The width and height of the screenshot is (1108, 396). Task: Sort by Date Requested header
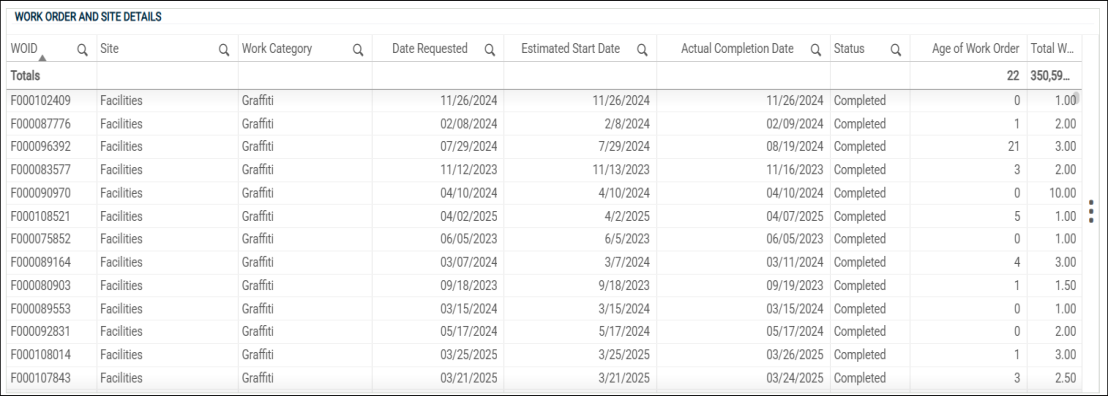click(430, 49)
